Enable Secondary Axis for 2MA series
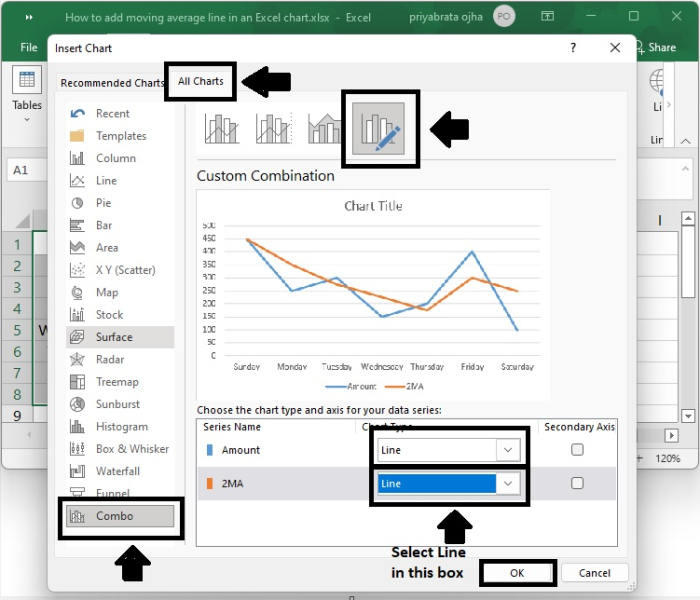 pos(577,483)
